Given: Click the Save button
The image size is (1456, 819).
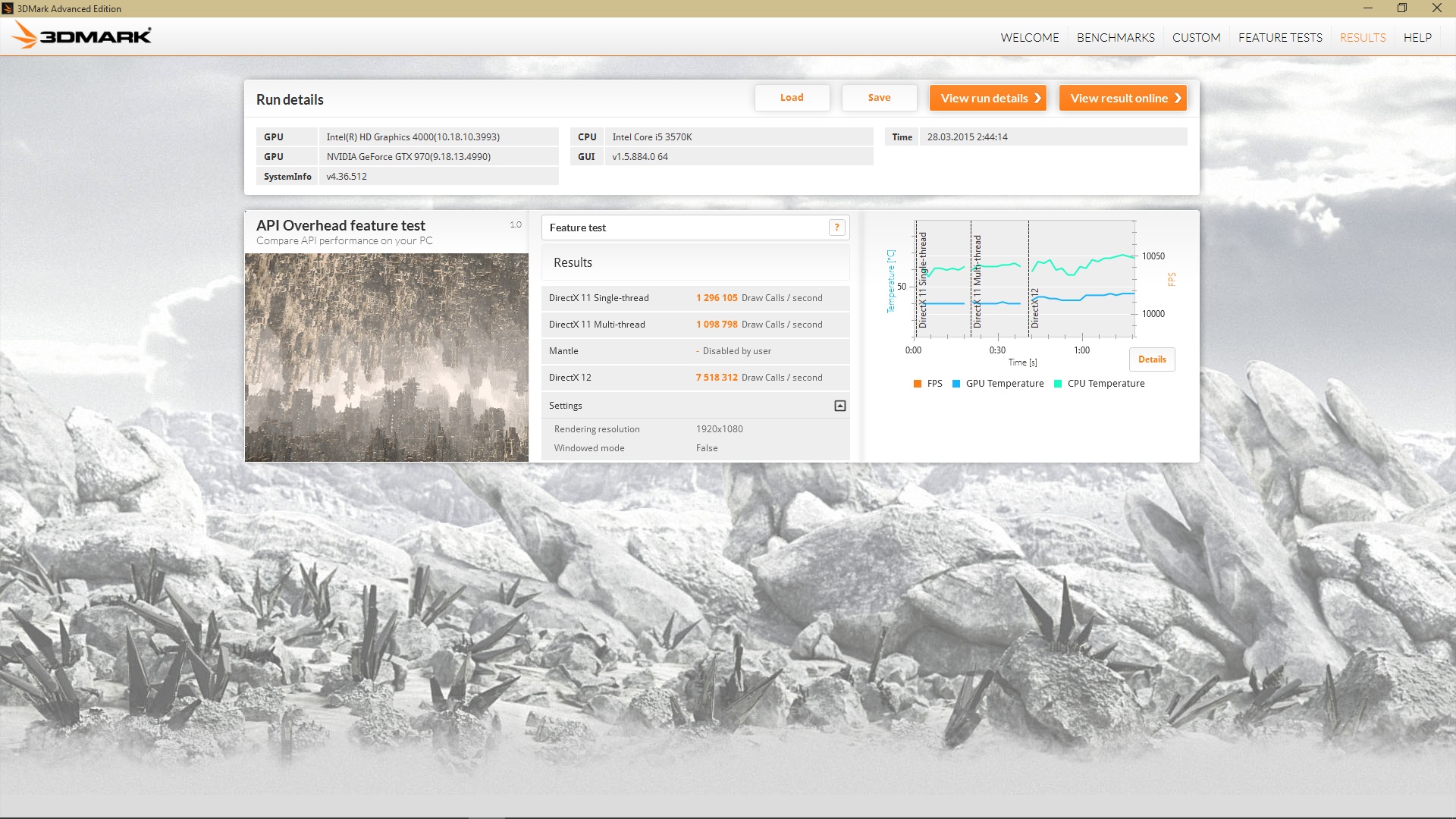Looking at the screenshot, I should pos(879,98).
